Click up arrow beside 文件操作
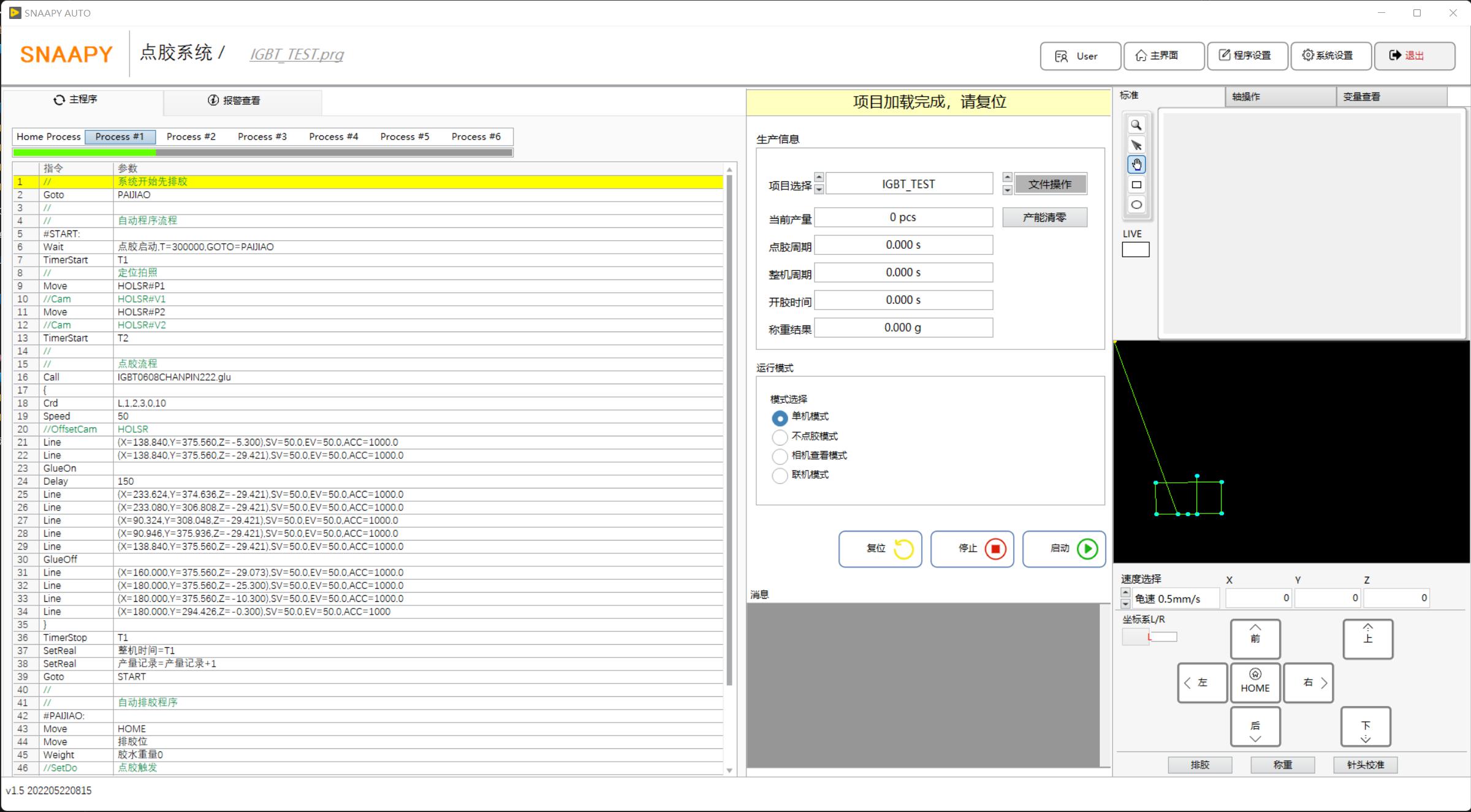 [x=1007, y=177]
